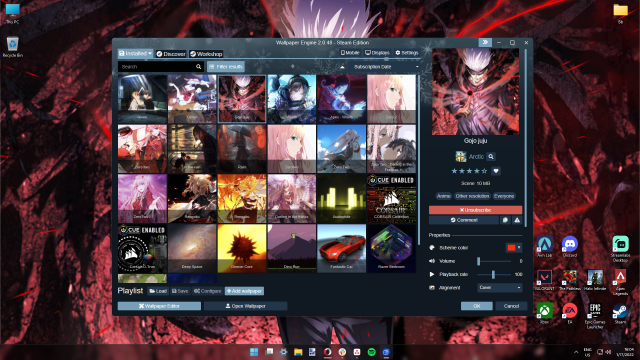Expand the Installed tab dropdown arrow
This screenshot has height=360, width=640.
pos(150,53)
